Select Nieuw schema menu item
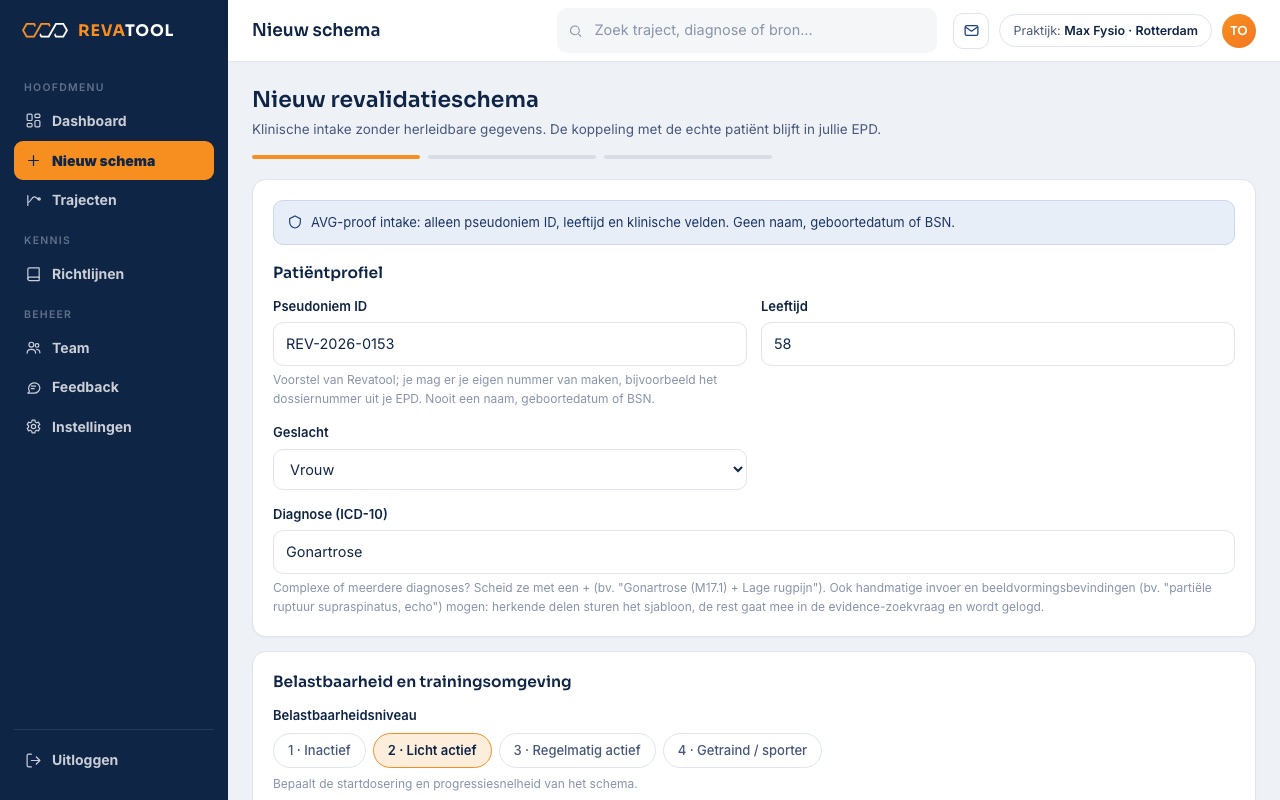1280x800 pixels. [114, 161]
